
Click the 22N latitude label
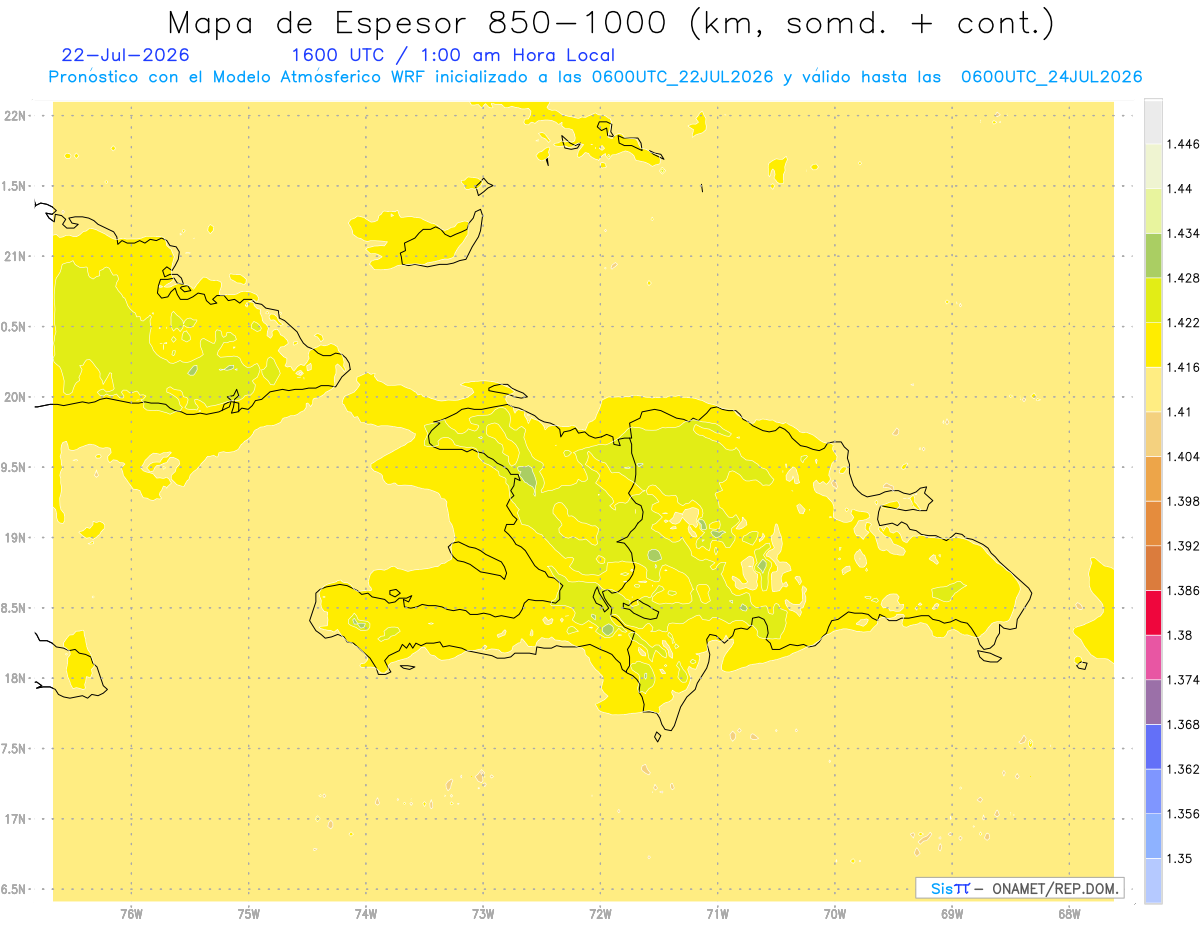point(17,115)
